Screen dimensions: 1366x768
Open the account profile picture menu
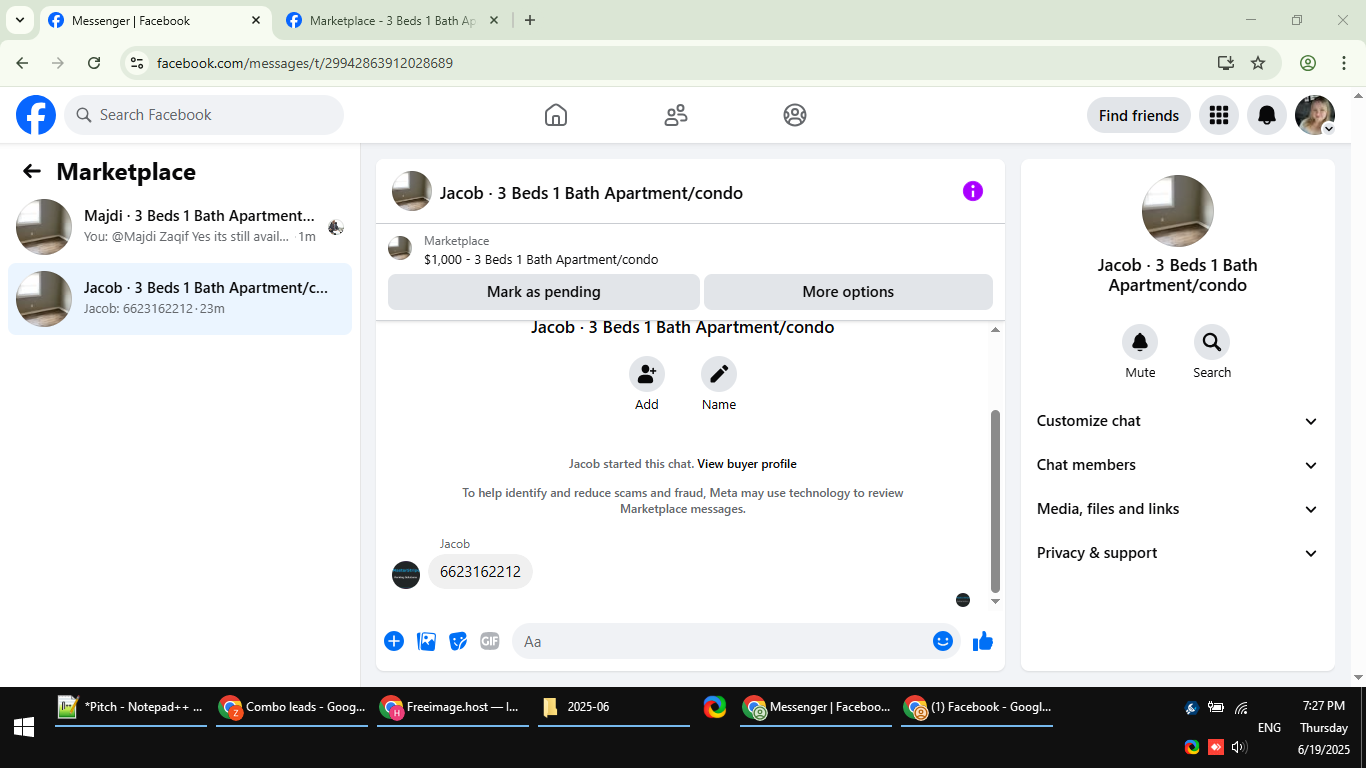click(1315, 115)
